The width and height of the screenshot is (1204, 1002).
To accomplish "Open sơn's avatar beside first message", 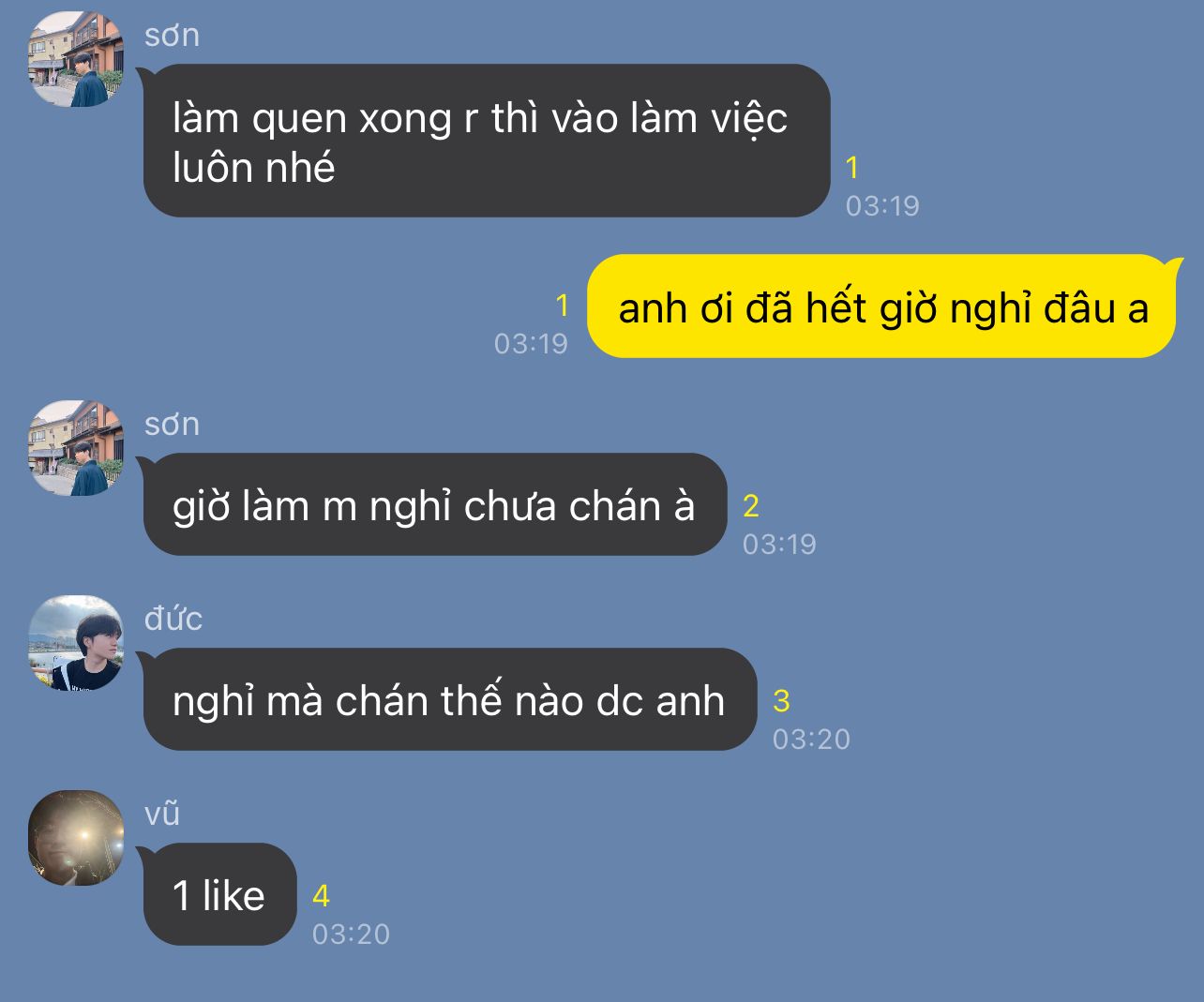I will click(76, 59).
